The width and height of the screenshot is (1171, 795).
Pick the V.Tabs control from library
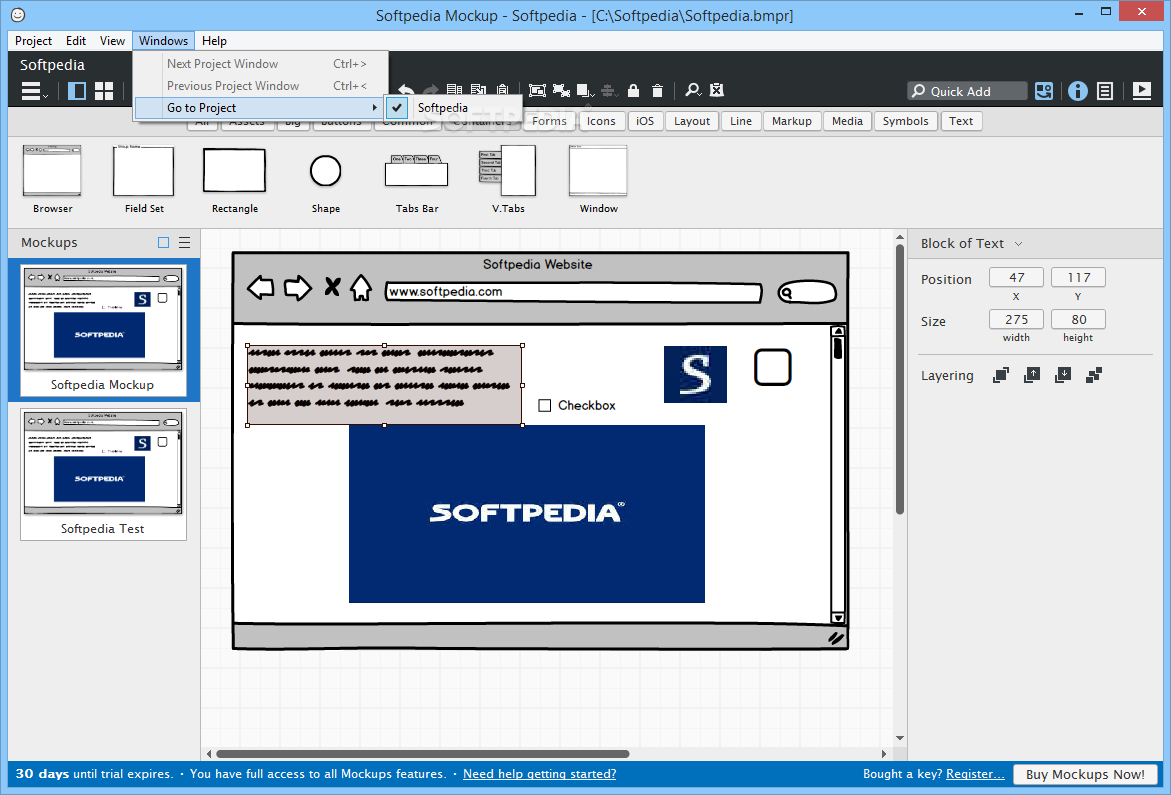508,180
